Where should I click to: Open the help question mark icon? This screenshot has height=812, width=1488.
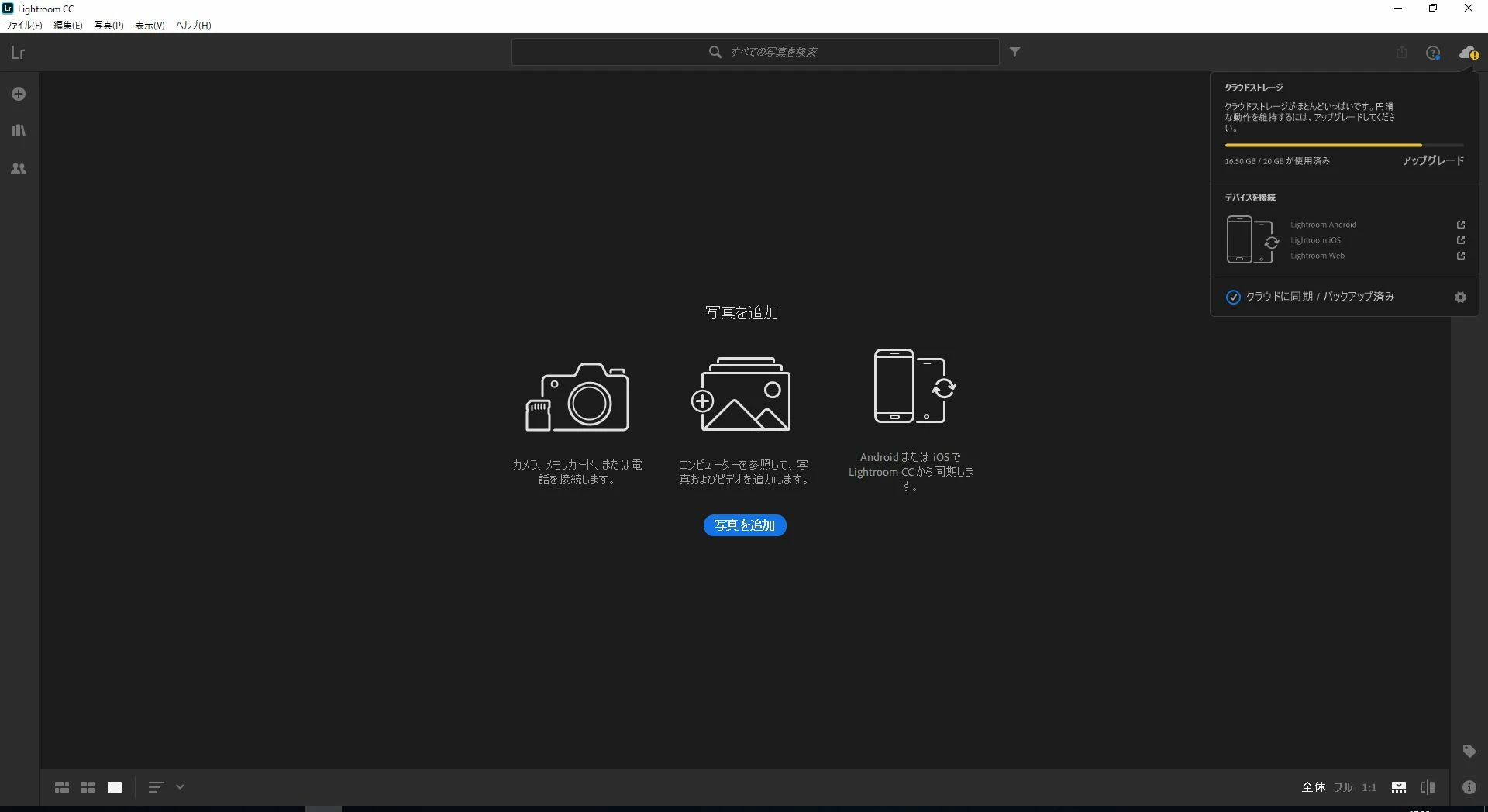[x=1433, y=53]
